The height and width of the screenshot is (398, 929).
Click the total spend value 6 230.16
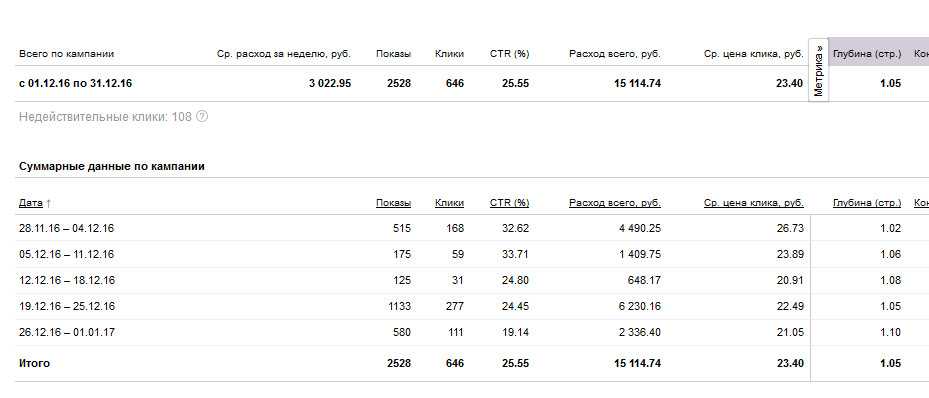pyautogui.click(x=640, y=306)
